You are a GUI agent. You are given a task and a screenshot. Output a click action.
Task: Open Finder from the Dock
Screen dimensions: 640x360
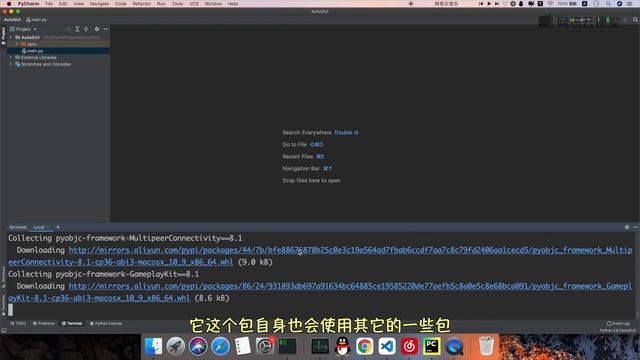pyautogui.click(x=153, y=346)
